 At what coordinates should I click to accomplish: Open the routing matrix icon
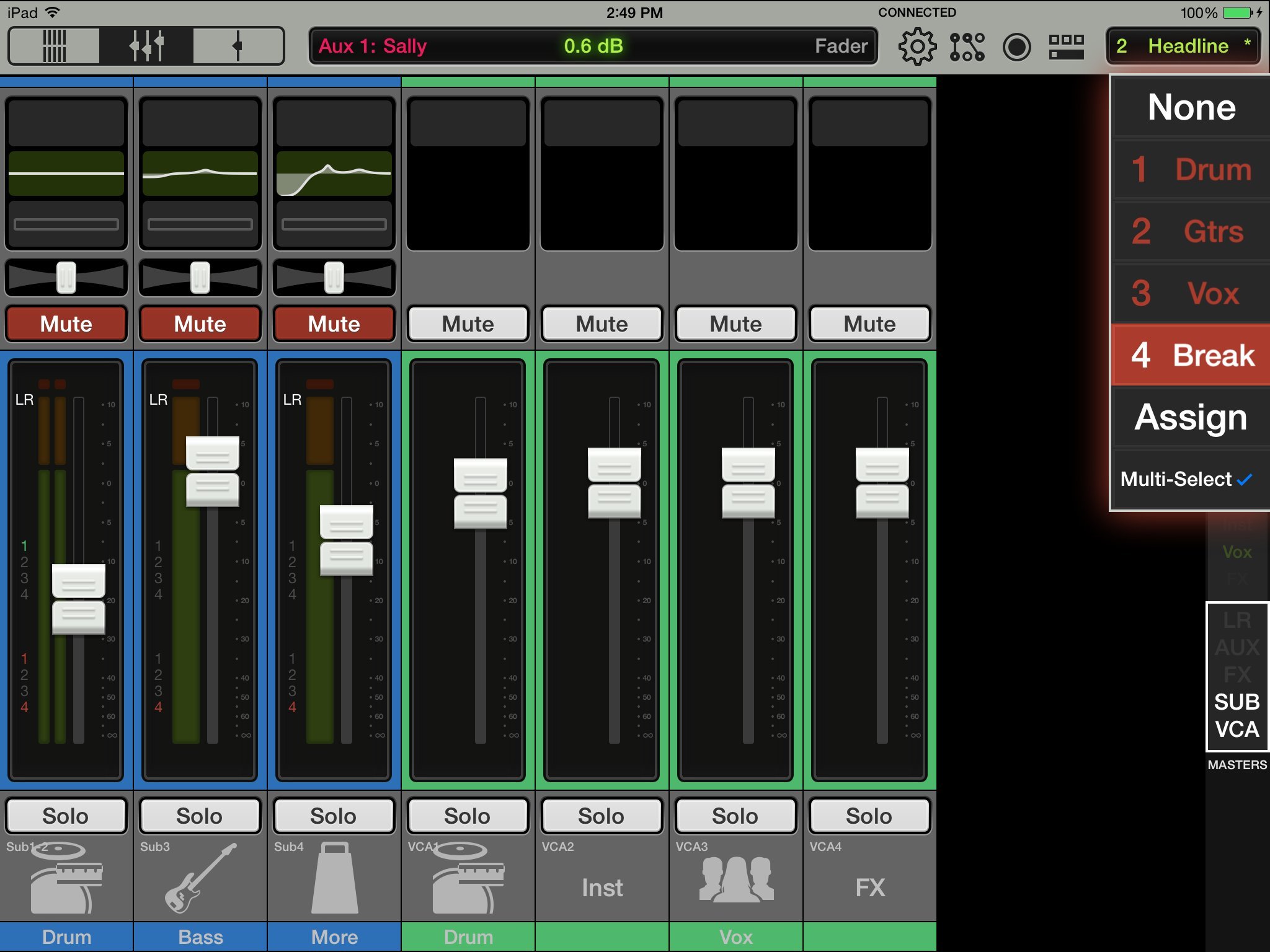(967, 46)
